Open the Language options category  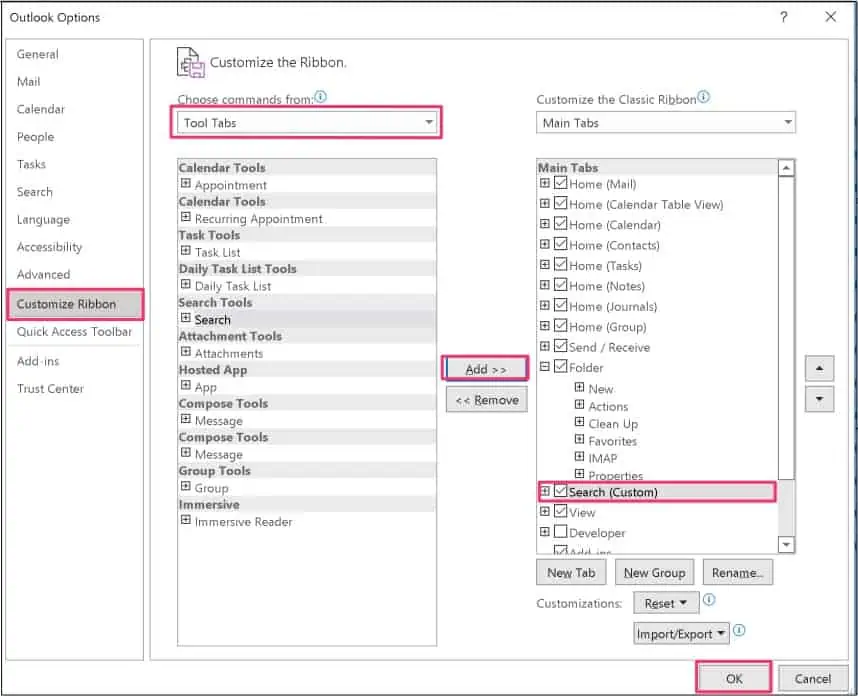click(43, 219)
